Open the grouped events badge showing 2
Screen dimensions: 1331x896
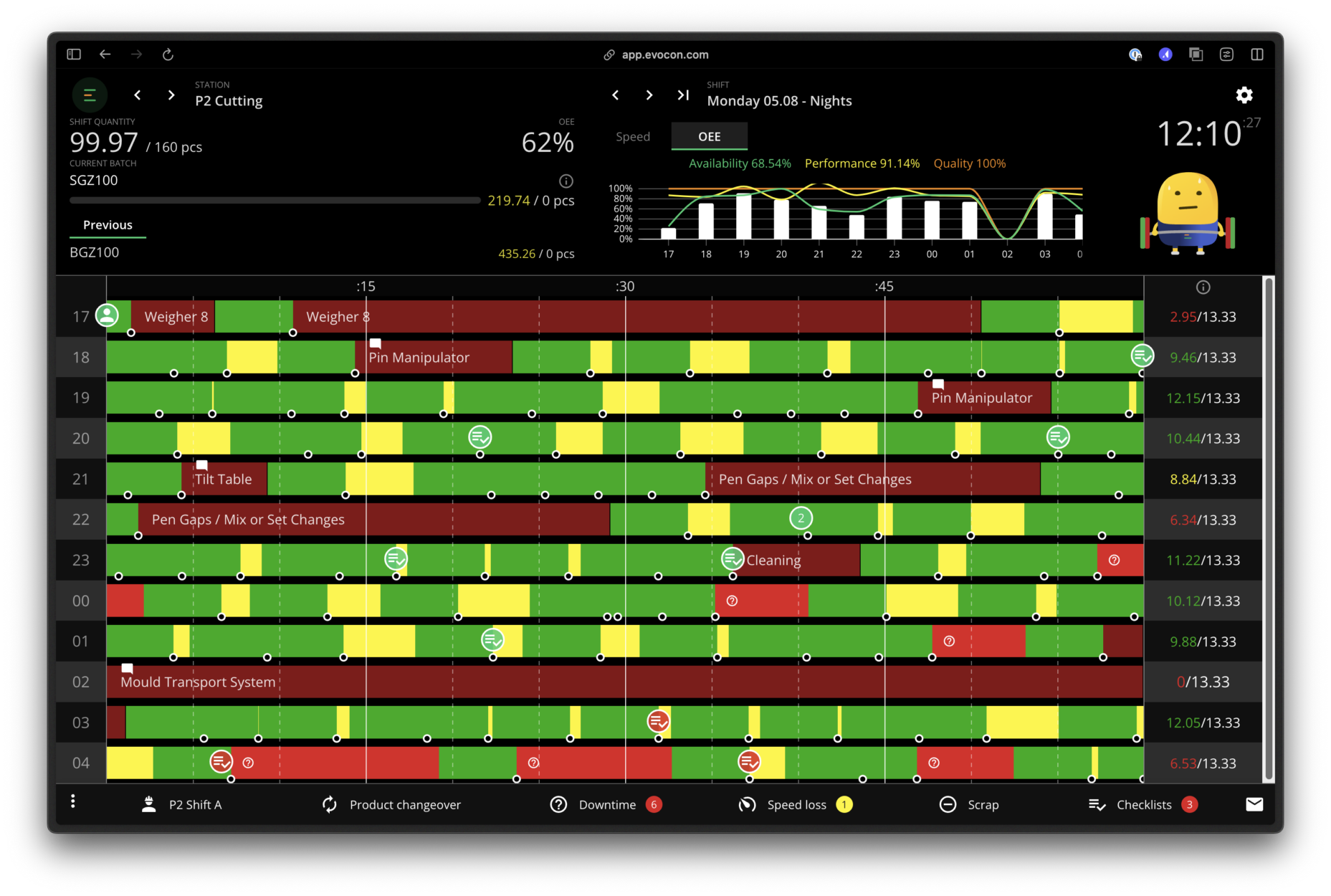pyautogui.click(x=801, y=518)
